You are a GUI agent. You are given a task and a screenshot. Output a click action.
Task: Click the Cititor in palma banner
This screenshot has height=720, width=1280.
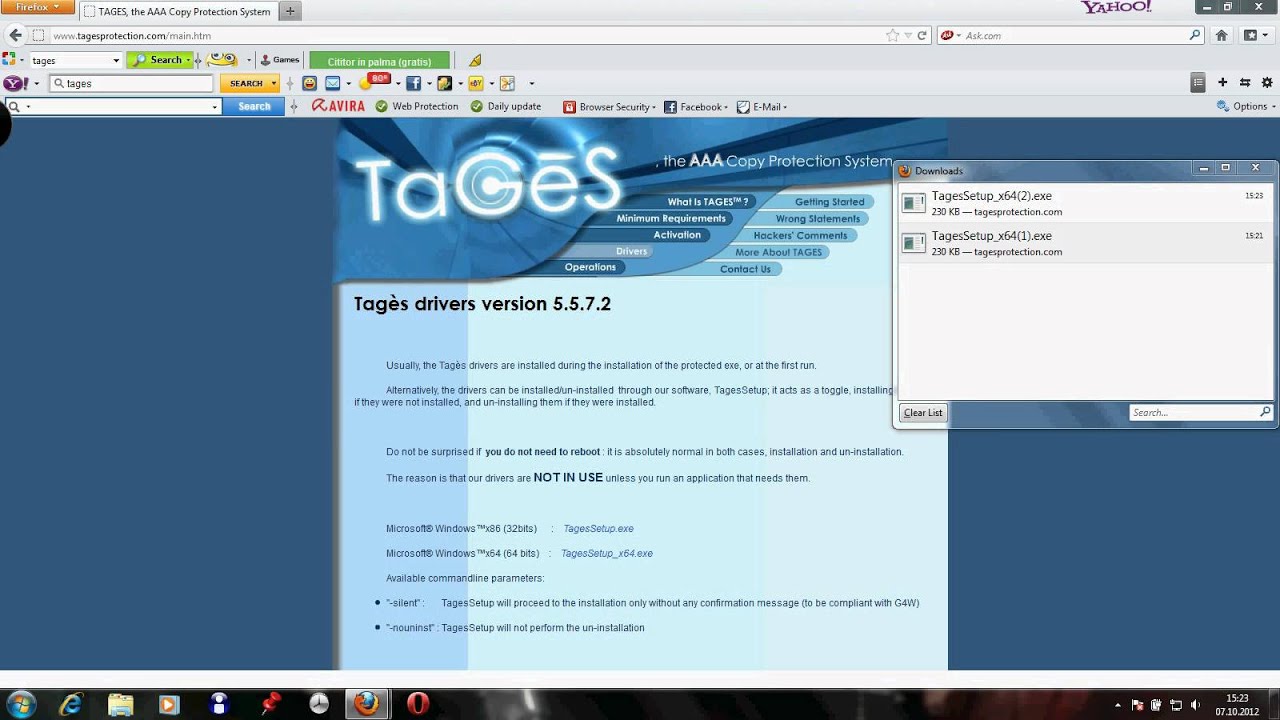(x=379, y=61)
